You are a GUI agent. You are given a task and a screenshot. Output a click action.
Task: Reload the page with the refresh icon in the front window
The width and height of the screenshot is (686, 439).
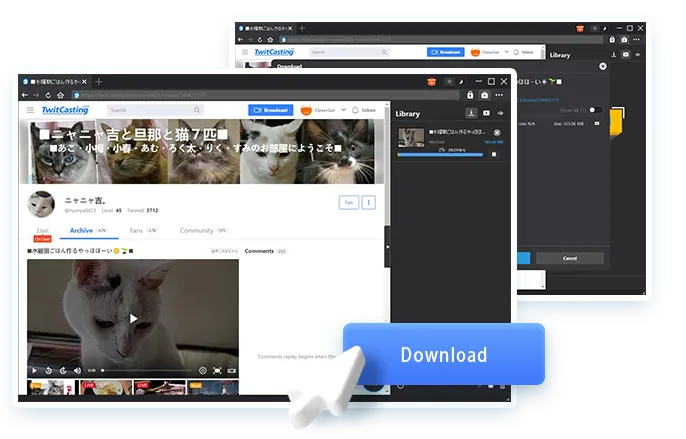(48, 95)
